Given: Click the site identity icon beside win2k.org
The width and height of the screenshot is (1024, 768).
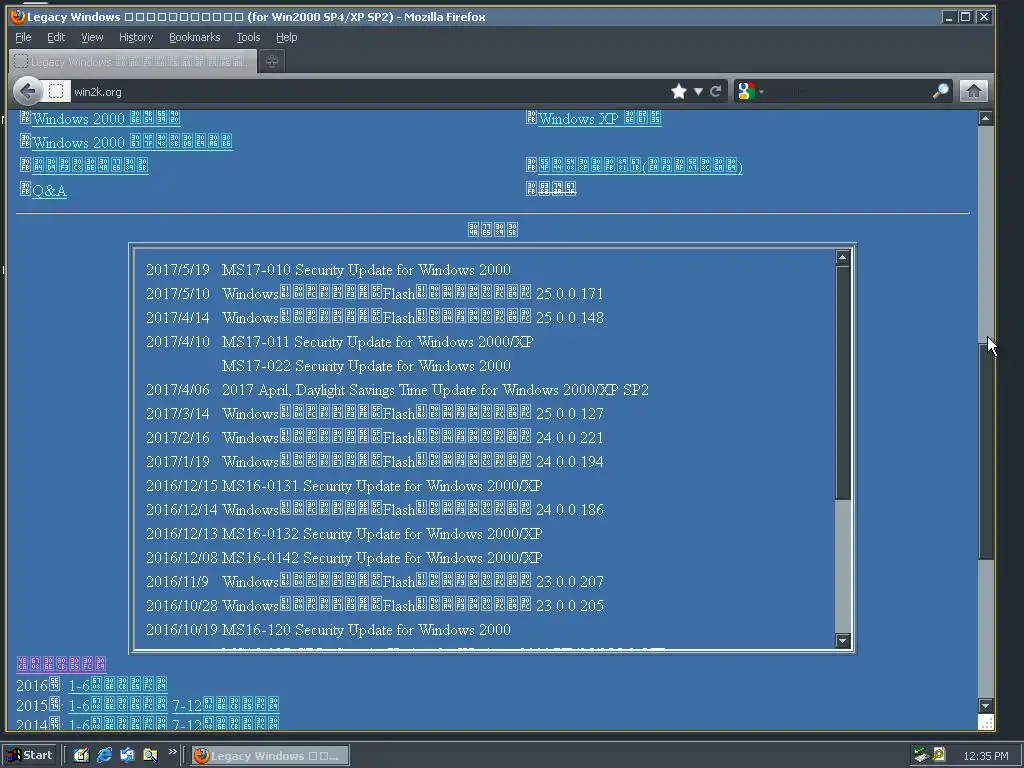Looking at the screenshot, I should coord(56,91).
